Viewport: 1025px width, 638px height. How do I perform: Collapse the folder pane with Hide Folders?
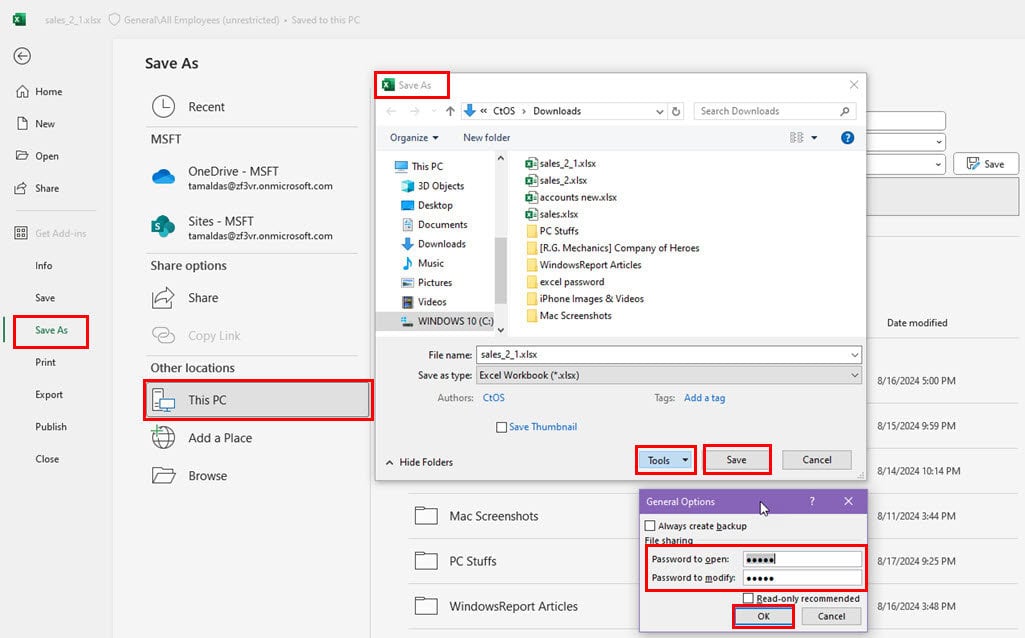click(419, 462)
